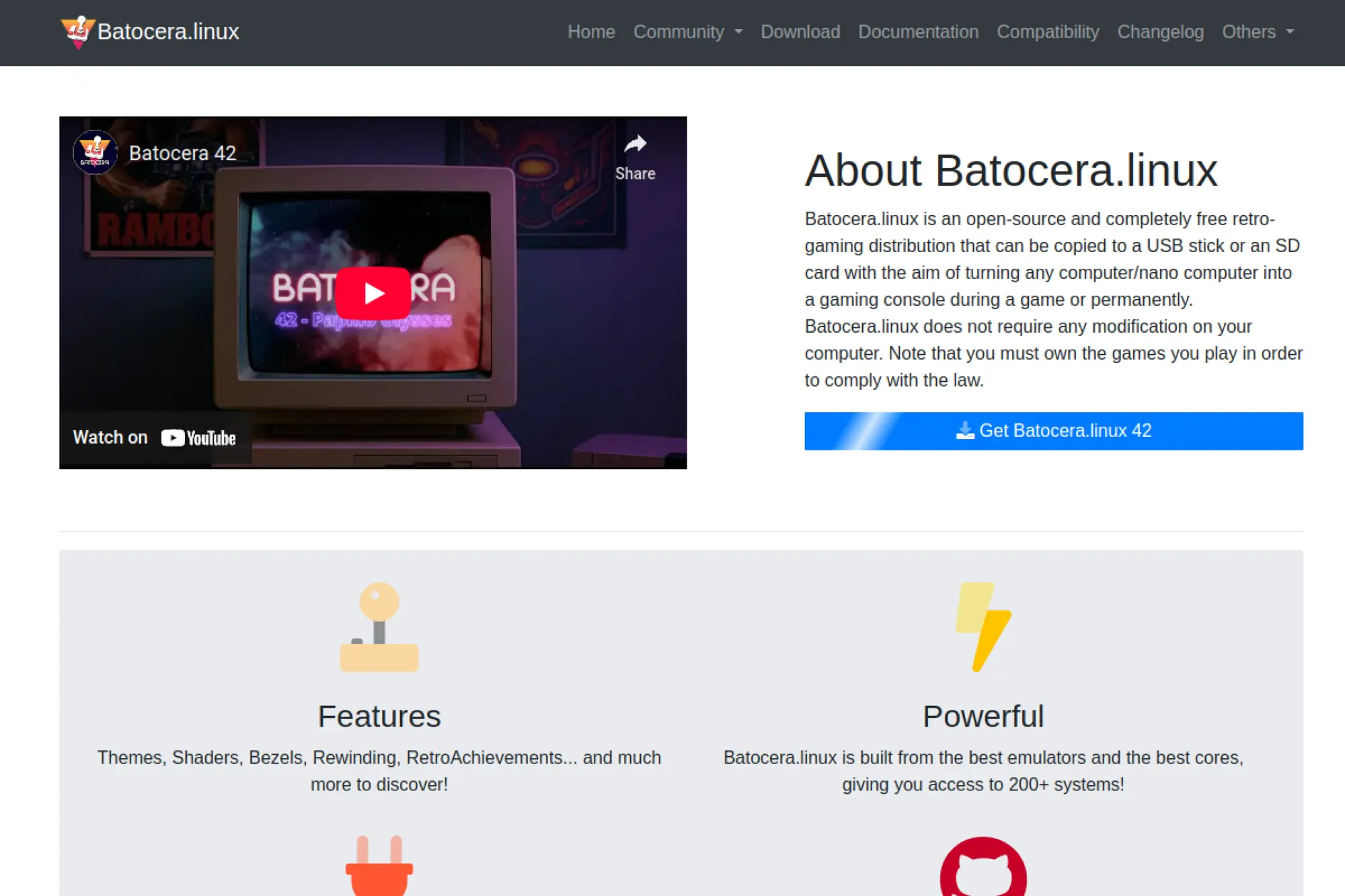Expand the Others dropdown menu
1345x896 pixels.
click(x=1258, y=32)
